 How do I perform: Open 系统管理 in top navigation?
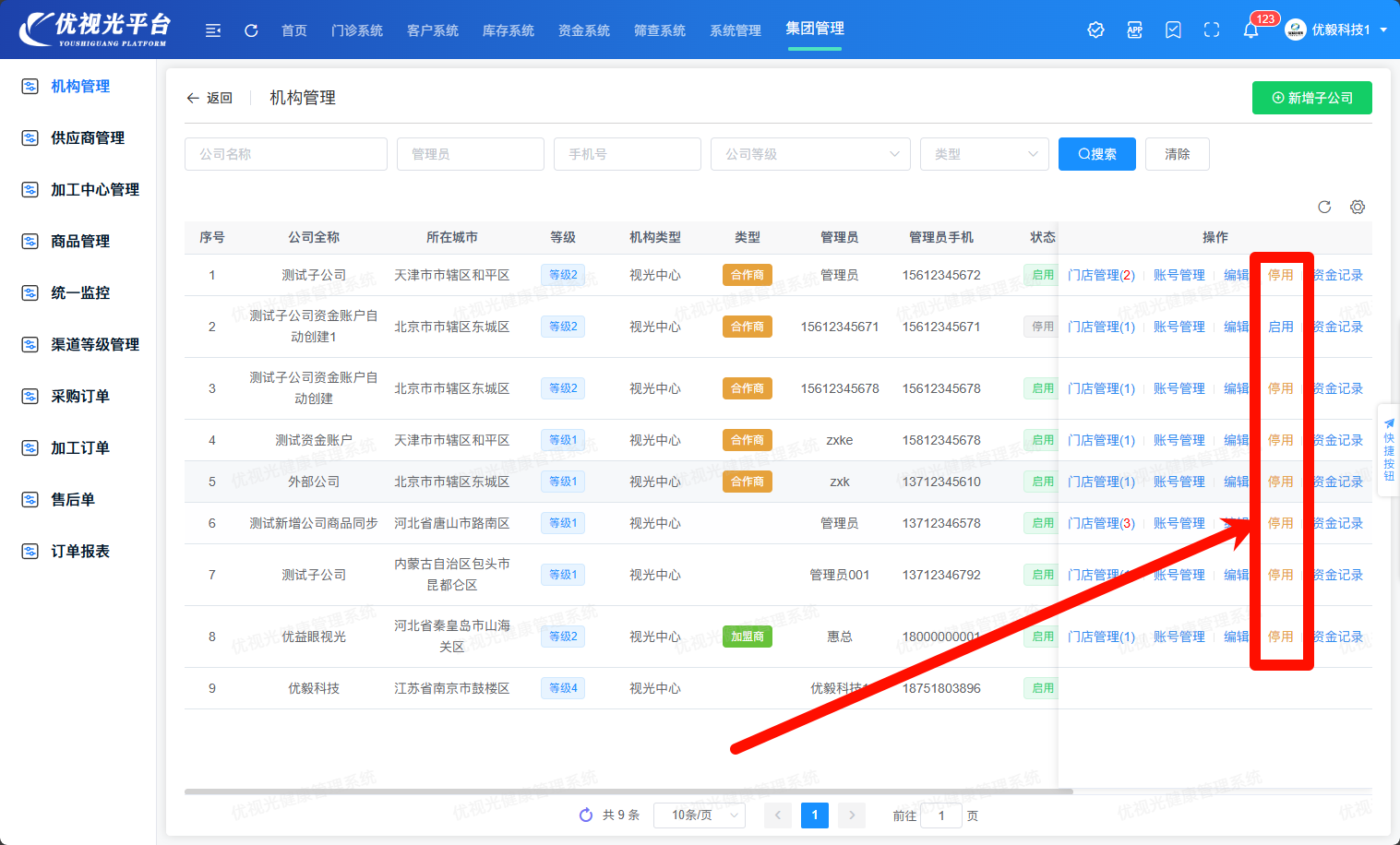[736, 30]
